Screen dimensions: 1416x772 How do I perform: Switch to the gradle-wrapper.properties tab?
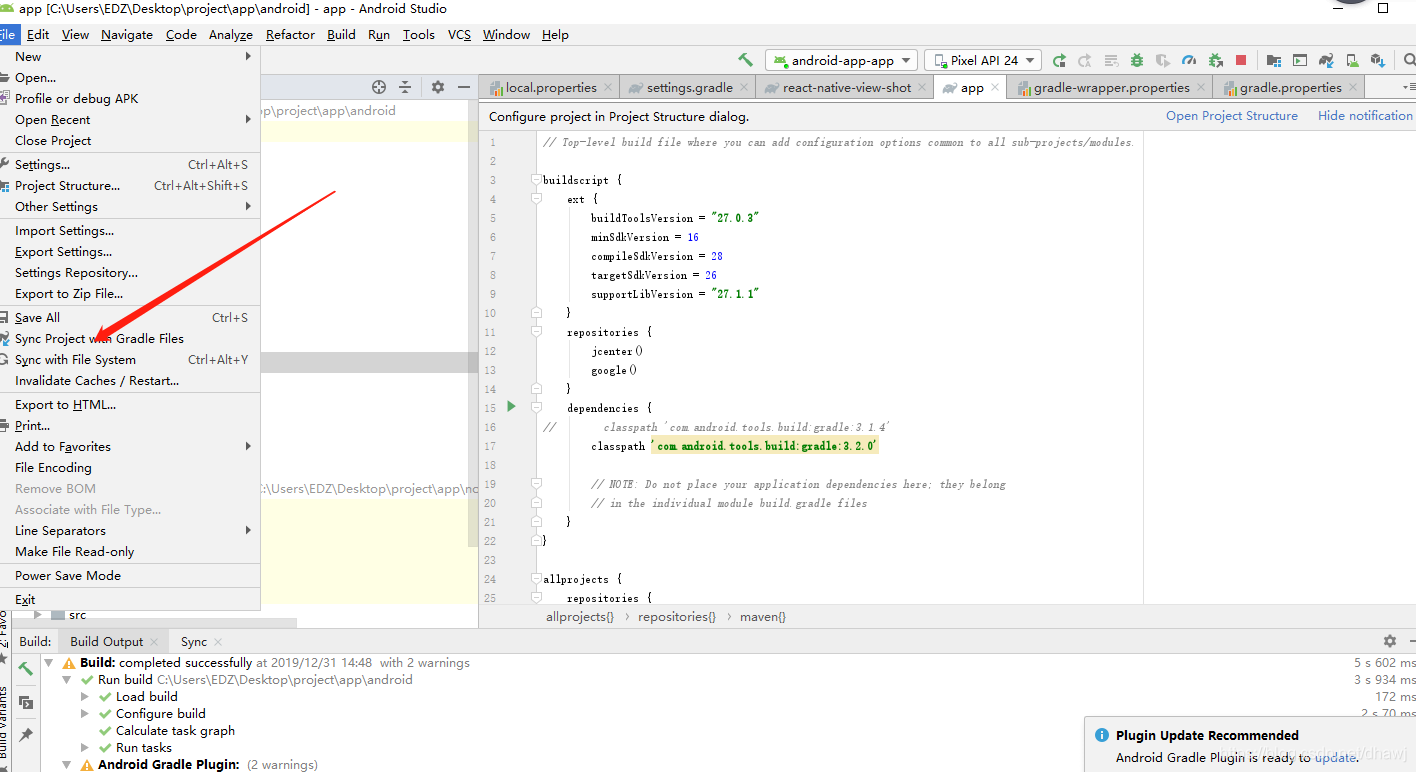1110,87
